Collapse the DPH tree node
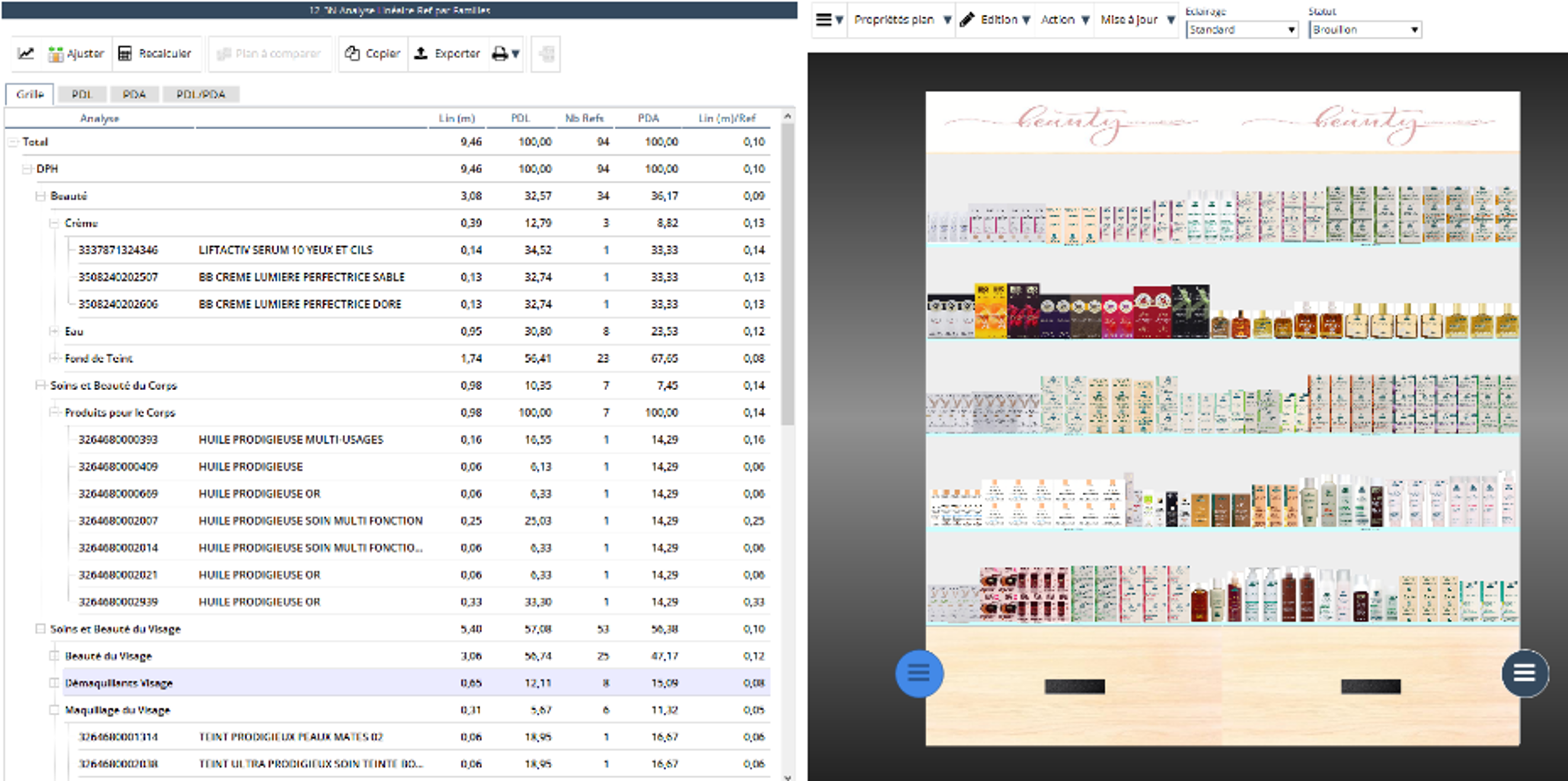Image resolution: width=1568 pixels, height=781 pixels. pyautogui.click(x=26, y=169)
